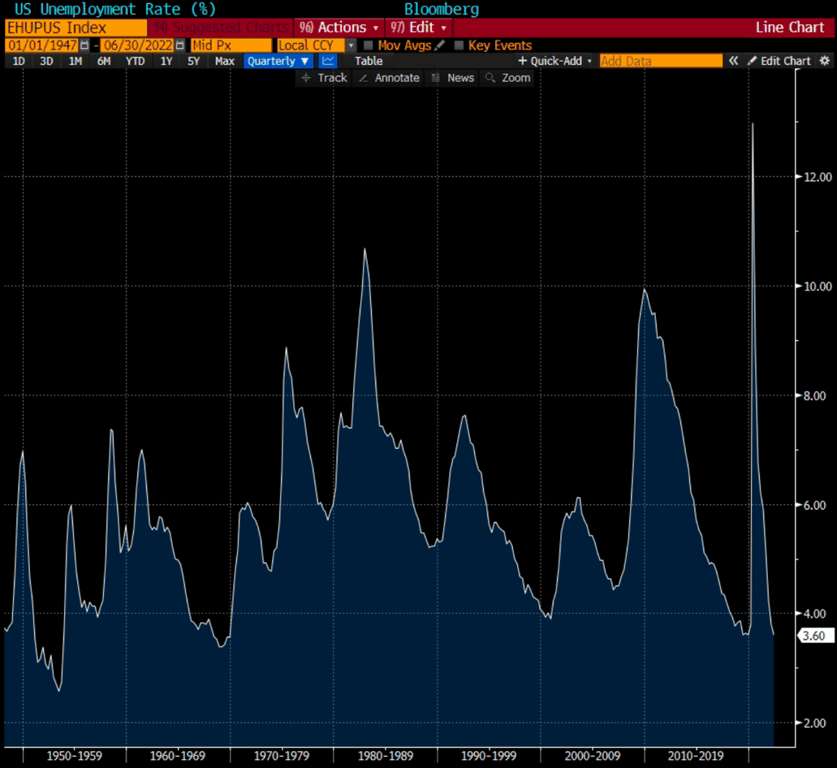Screen dimensions: 837x768
Task: Click the 1980-1989 axis label
Action: (385, 756)
